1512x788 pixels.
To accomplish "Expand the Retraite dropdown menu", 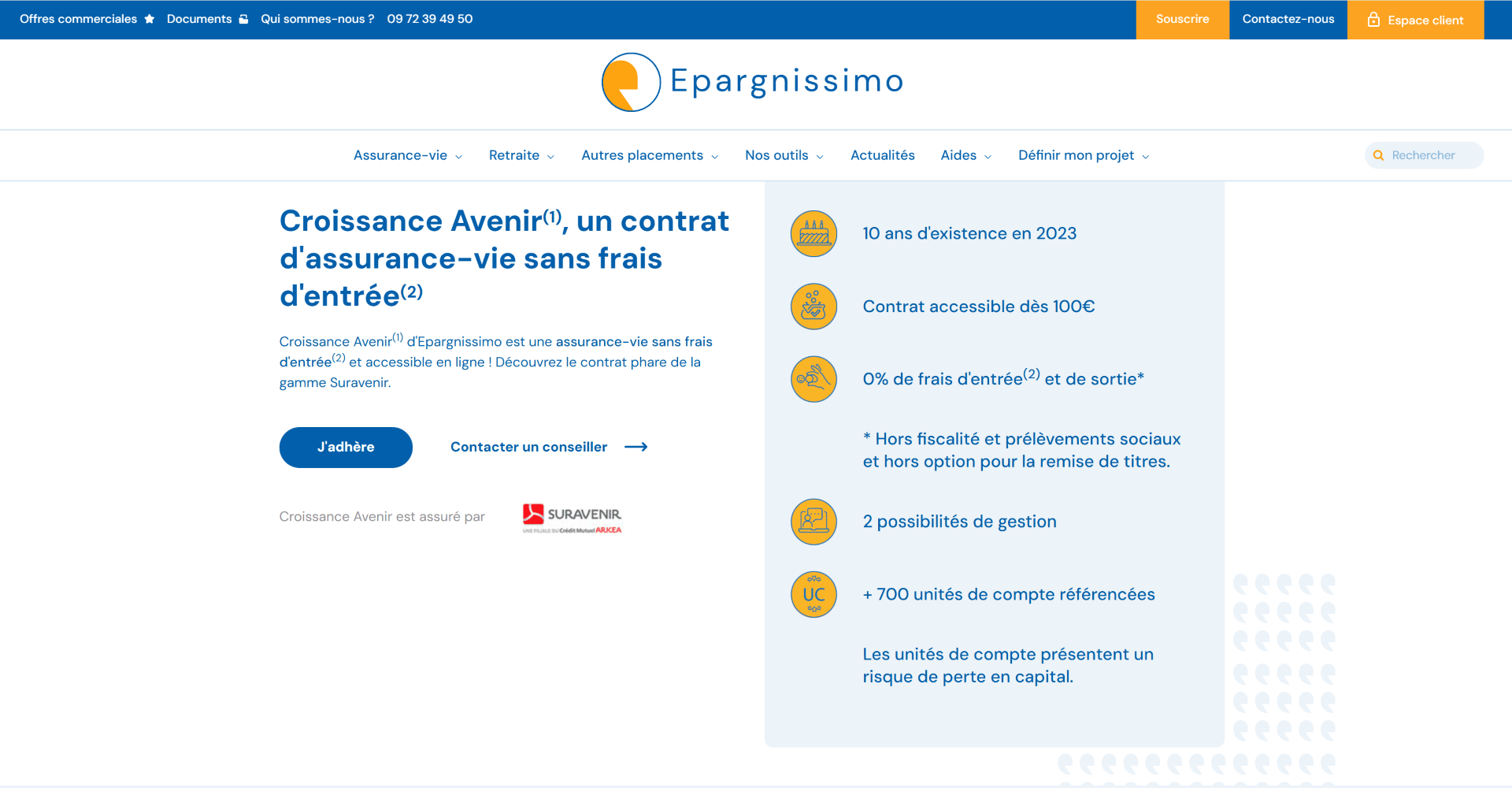I will pyautogui.click(x=521, y=156).
